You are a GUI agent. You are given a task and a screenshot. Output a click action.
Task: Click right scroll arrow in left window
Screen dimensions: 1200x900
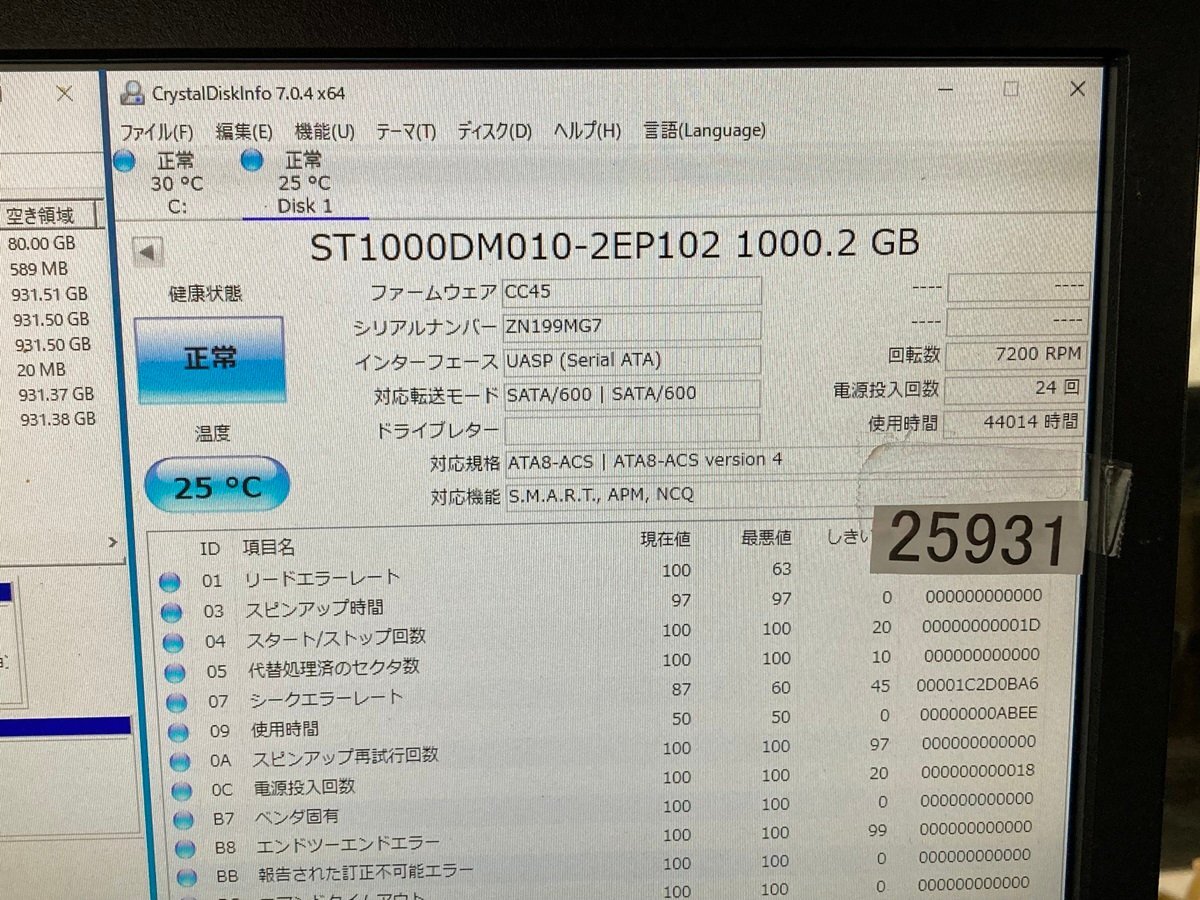tap(112, 543)
